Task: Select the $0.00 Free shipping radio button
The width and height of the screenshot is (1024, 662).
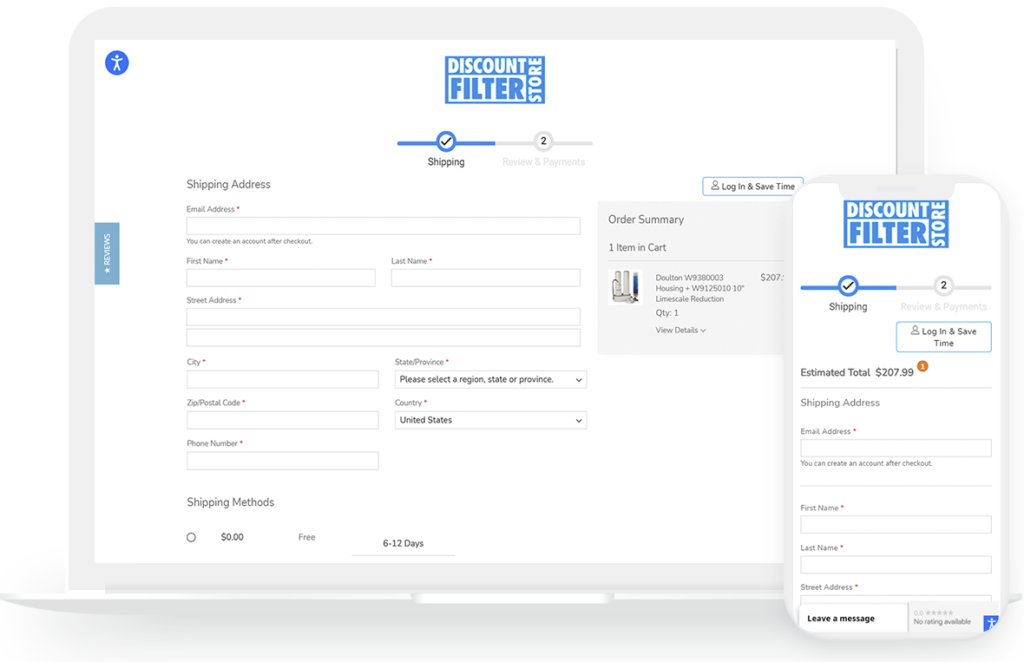Action: (x=191, y=538)
